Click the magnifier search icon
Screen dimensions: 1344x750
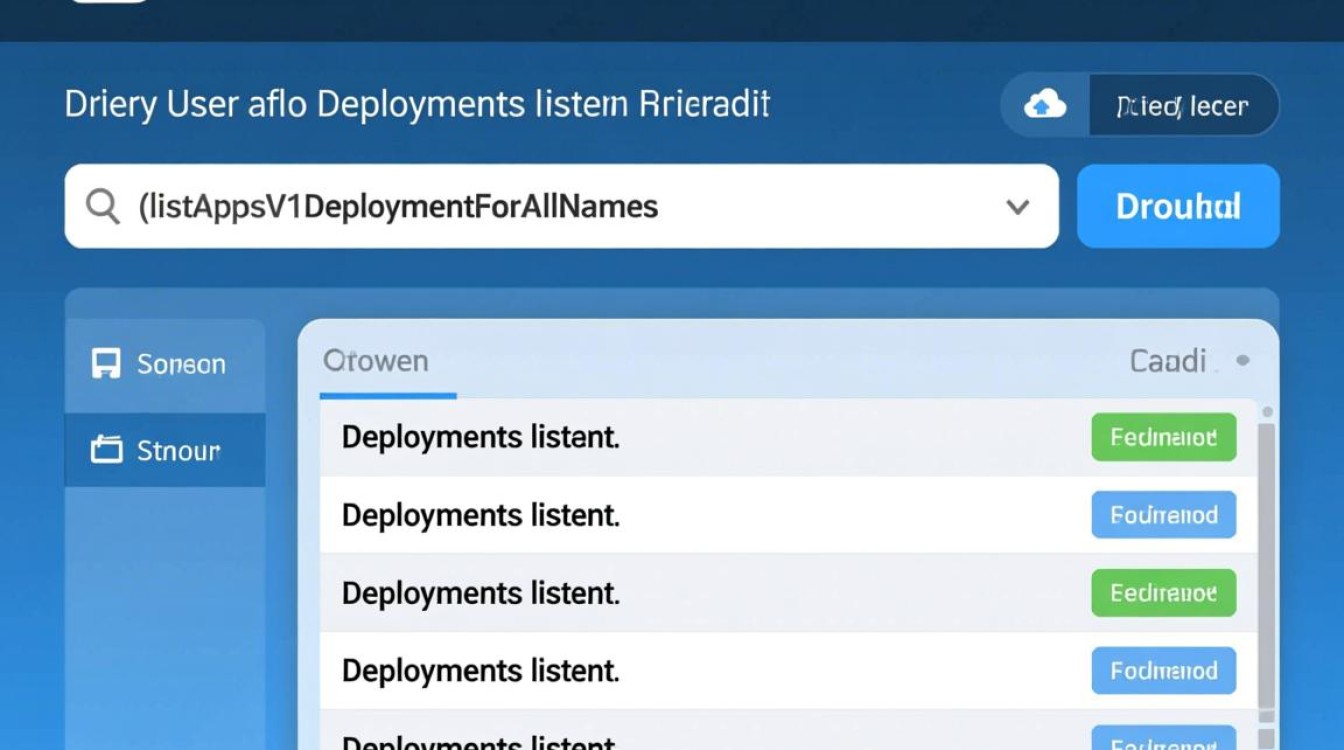[x=102, y=206]
